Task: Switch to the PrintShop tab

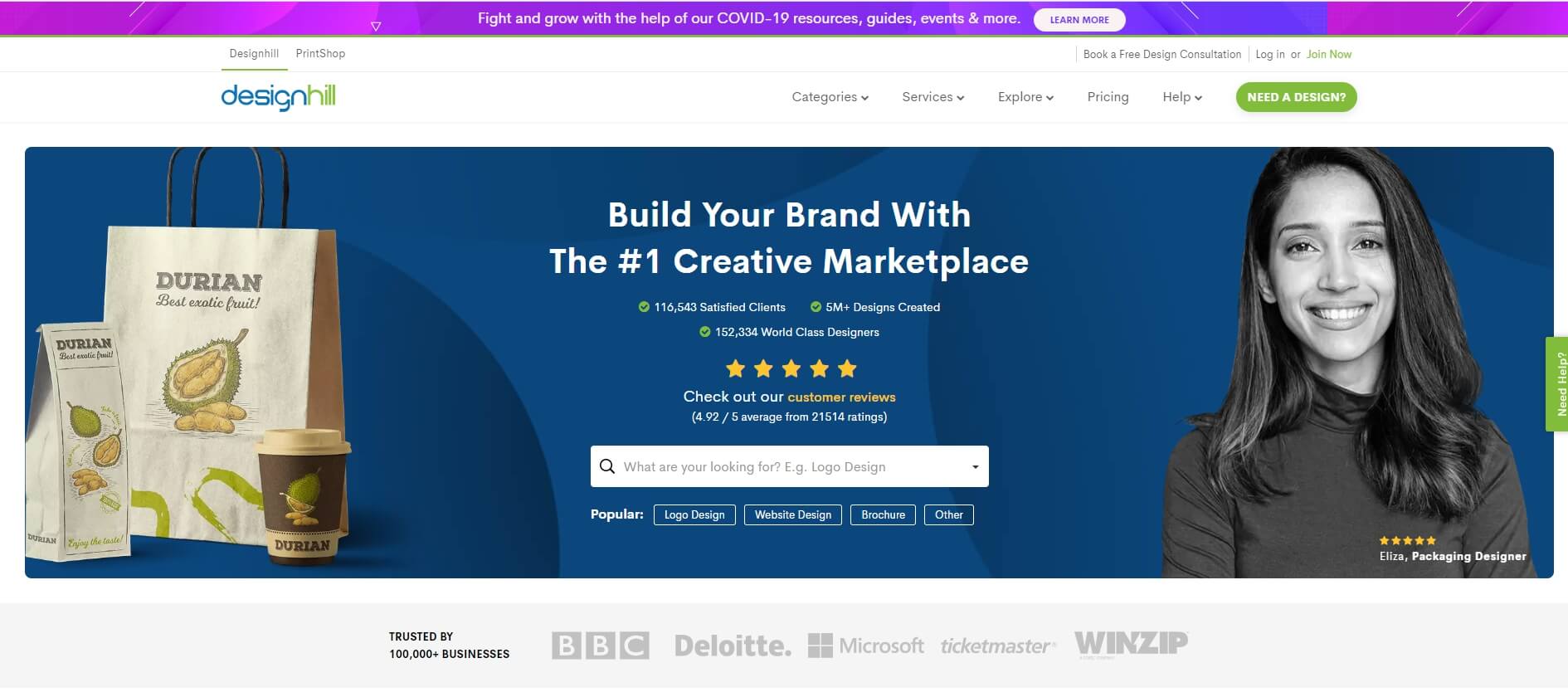Action: pos(320,53)
